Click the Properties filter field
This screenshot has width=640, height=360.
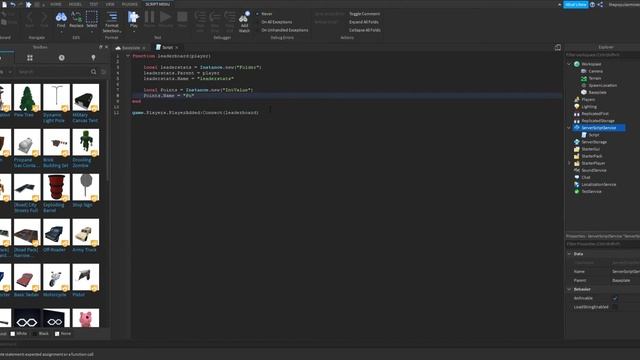602,244
